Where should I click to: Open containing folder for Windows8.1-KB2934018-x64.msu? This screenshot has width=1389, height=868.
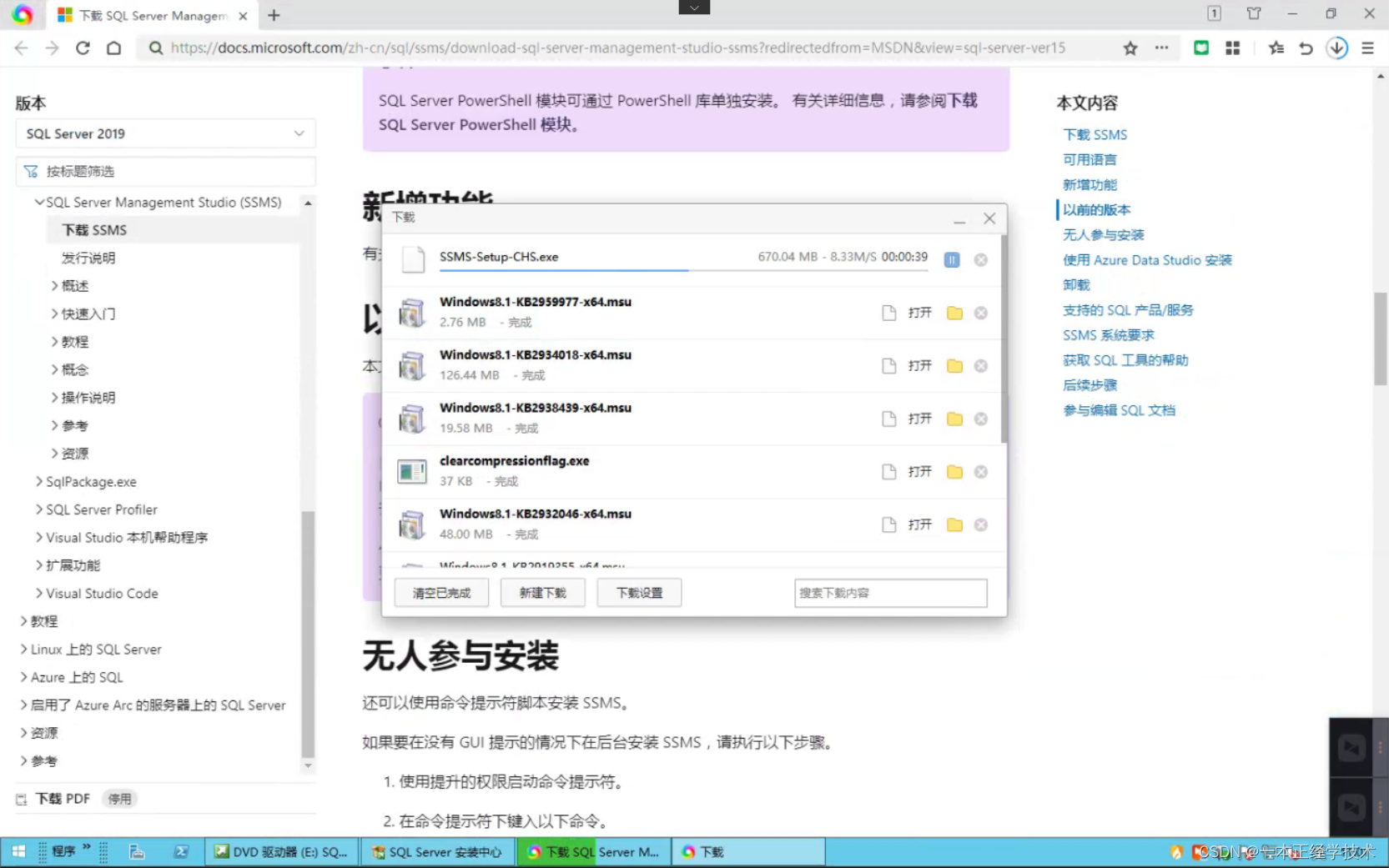pos(954,365)
